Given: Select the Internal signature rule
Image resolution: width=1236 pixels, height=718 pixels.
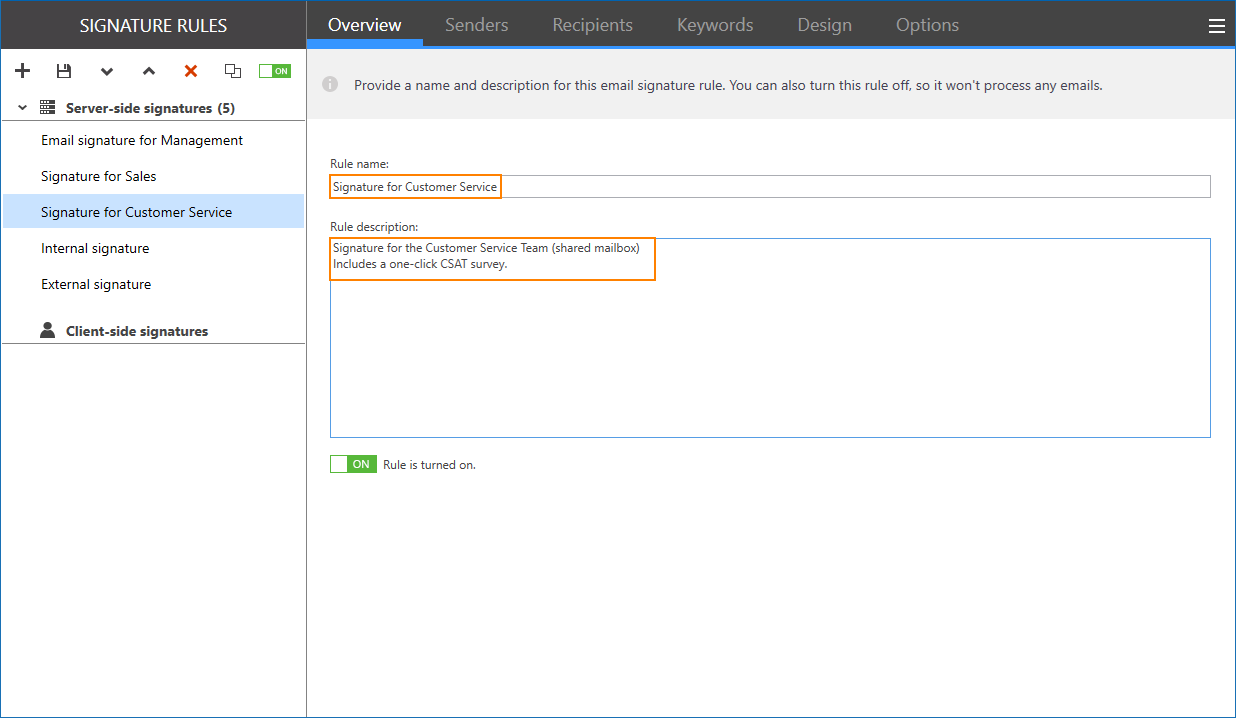Looking at the screenshot, I should pos(96,247).
